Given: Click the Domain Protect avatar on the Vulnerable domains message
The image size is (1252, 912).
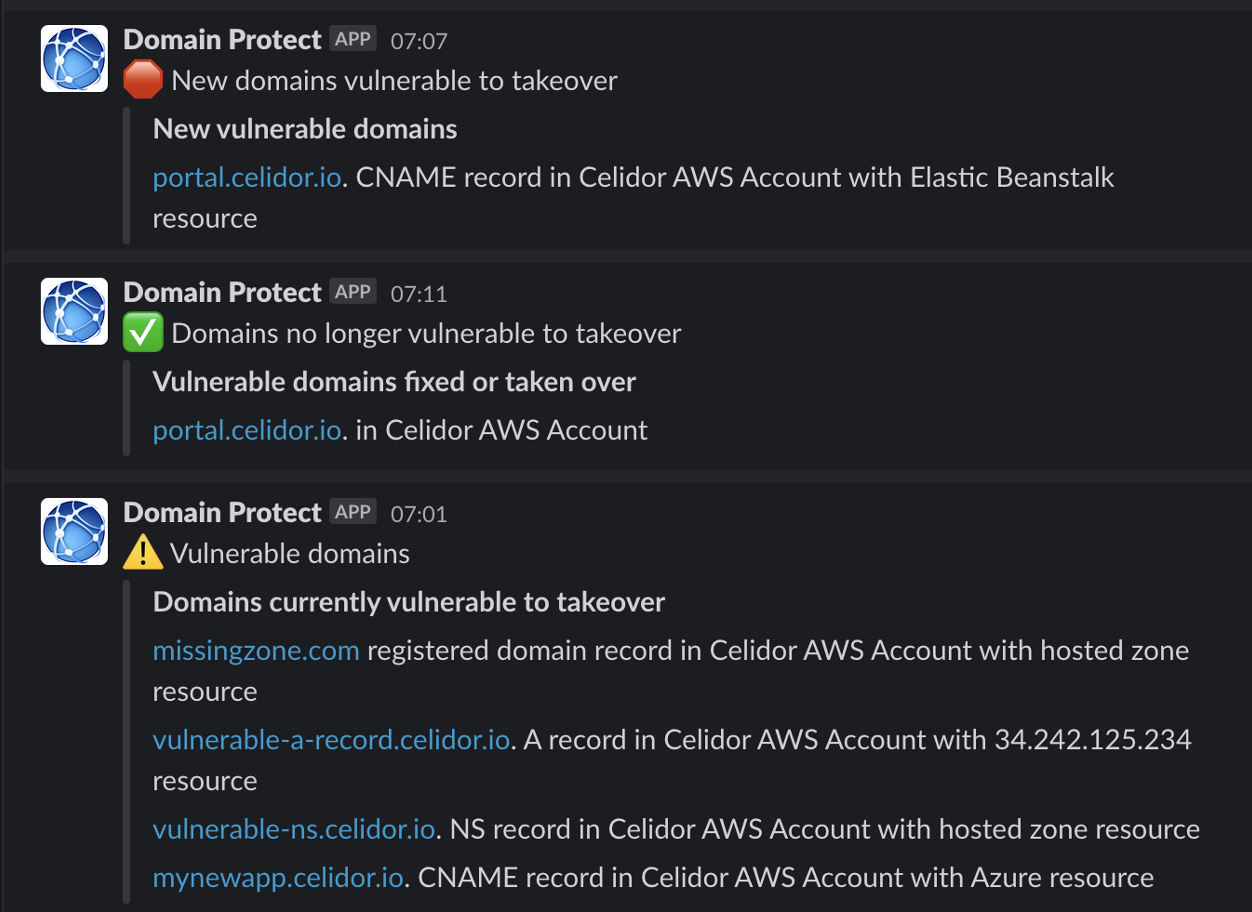Looking at the screenshot, I should click(x=73, y=531).
